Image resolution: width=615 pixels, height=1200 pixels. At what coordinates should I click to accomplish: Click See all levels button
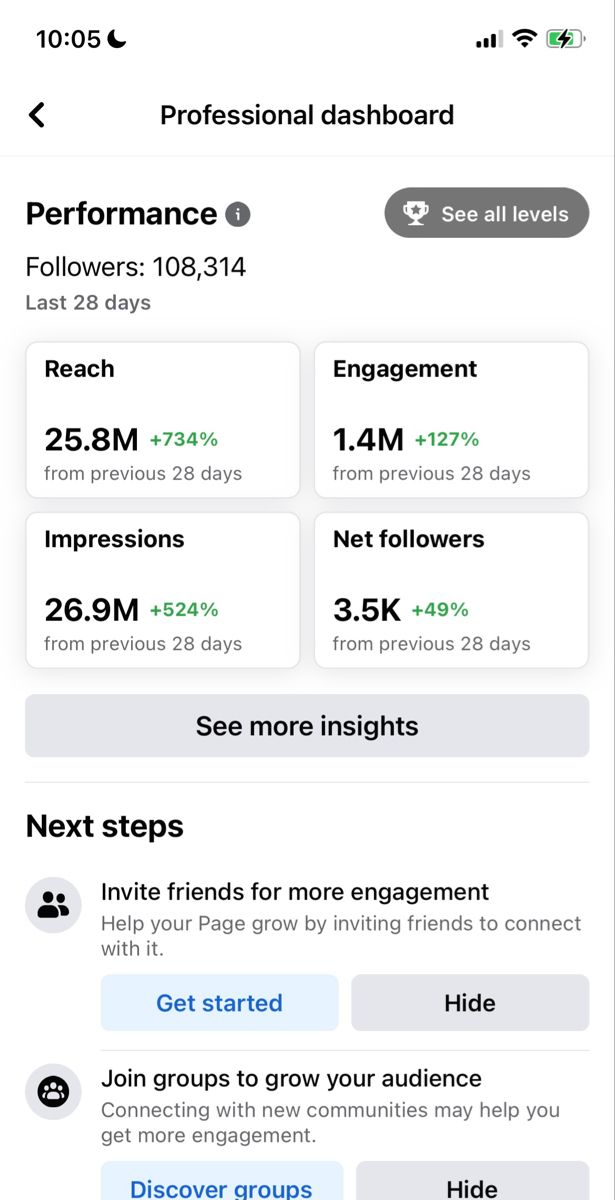[x=487, y=213]
